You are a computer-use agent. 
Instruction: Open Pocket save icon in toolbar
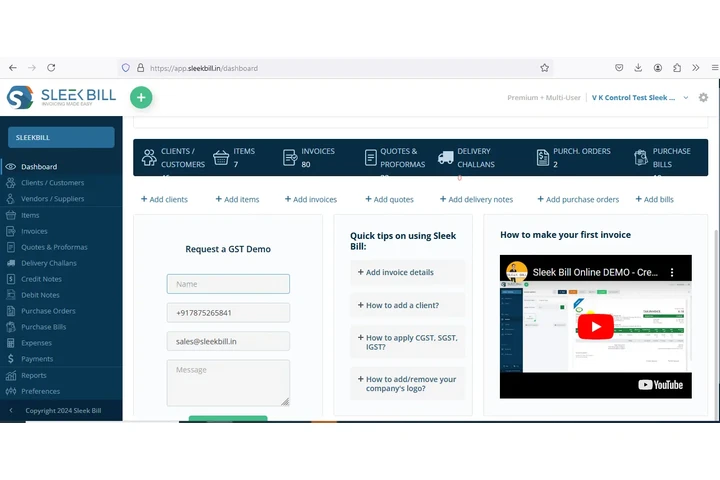tap(619, 68)
